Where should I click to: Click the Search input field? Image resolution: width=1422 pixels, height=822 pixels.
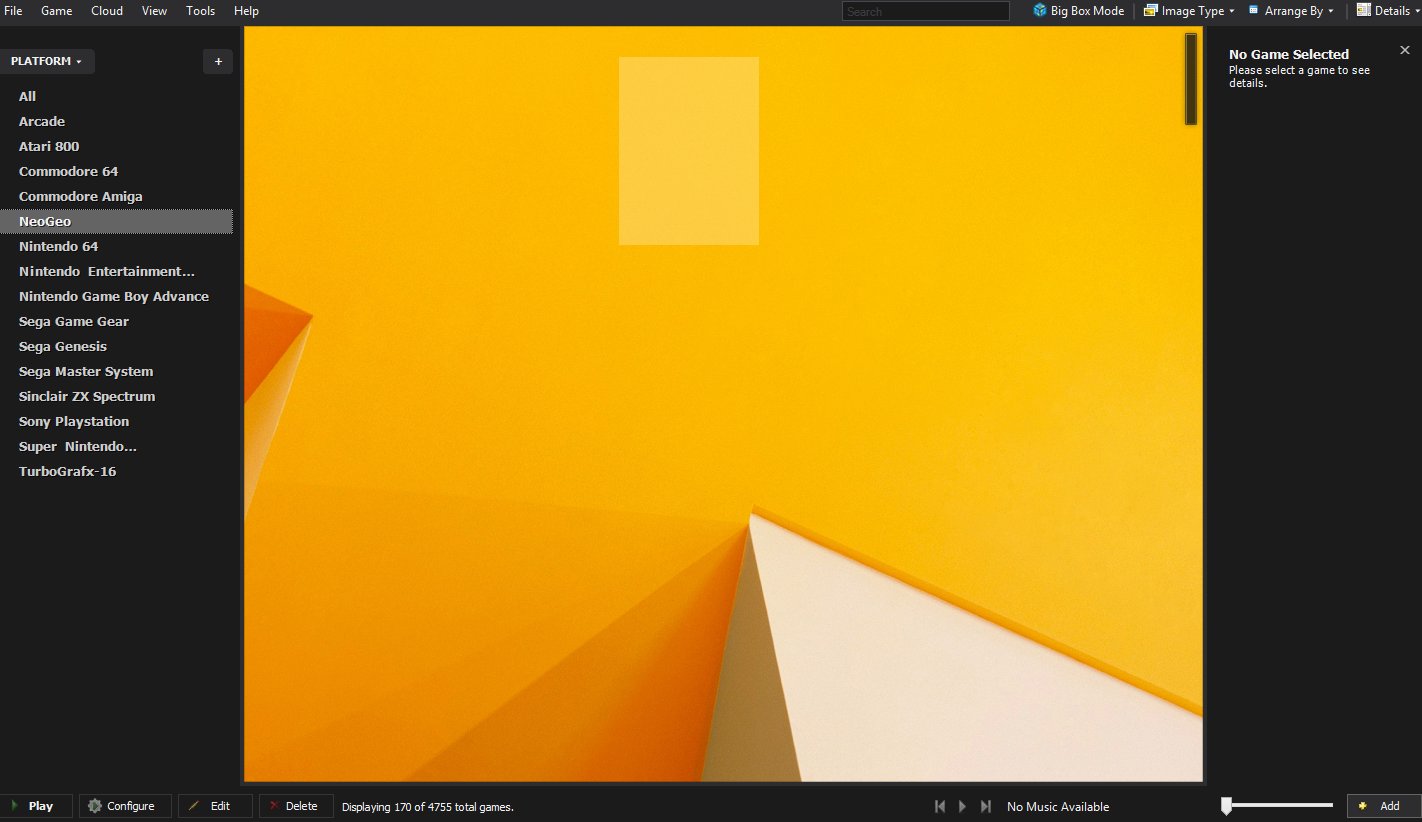926,11
